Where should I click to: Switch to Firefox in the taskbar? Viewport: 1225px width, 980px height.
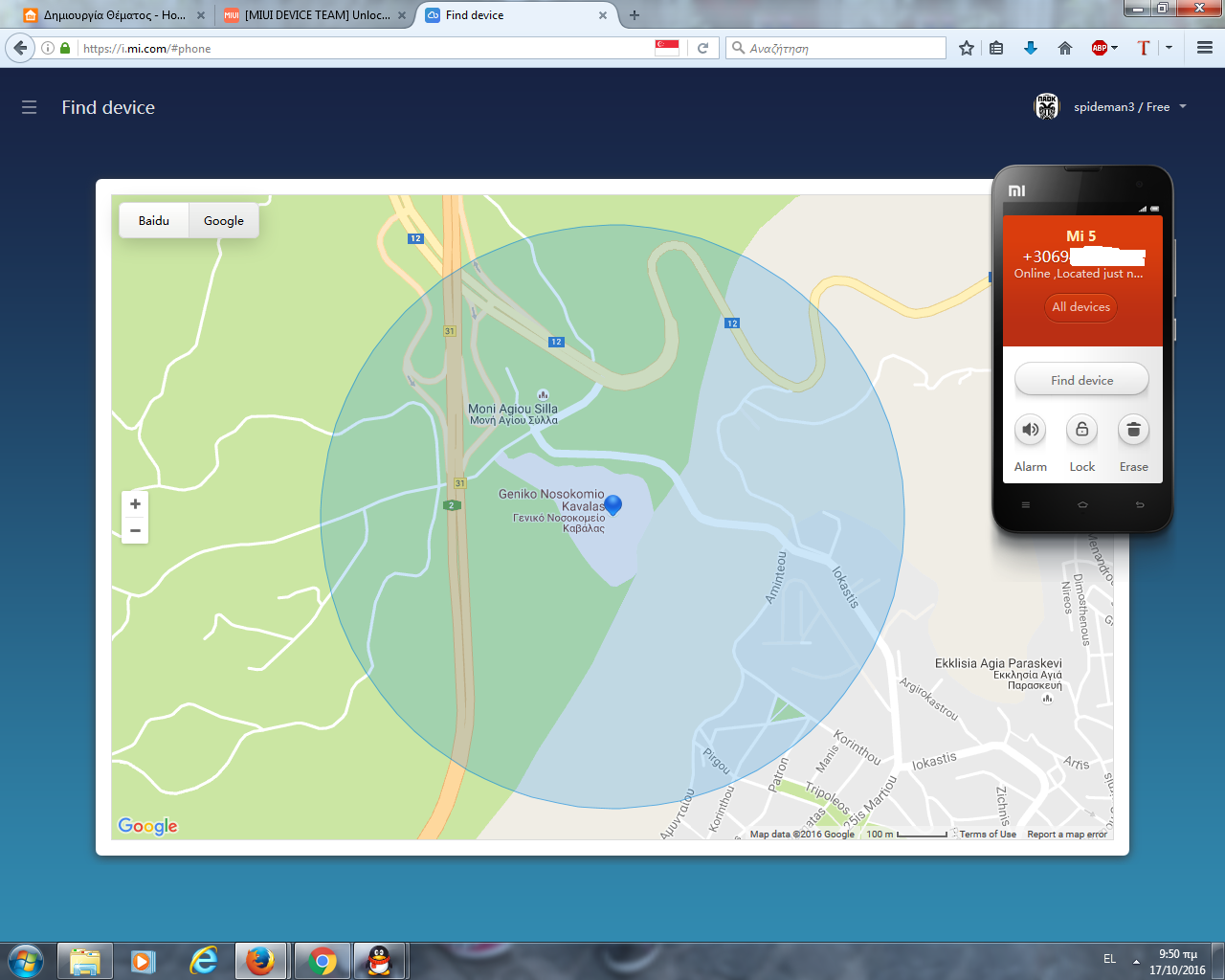coord(261,961)
